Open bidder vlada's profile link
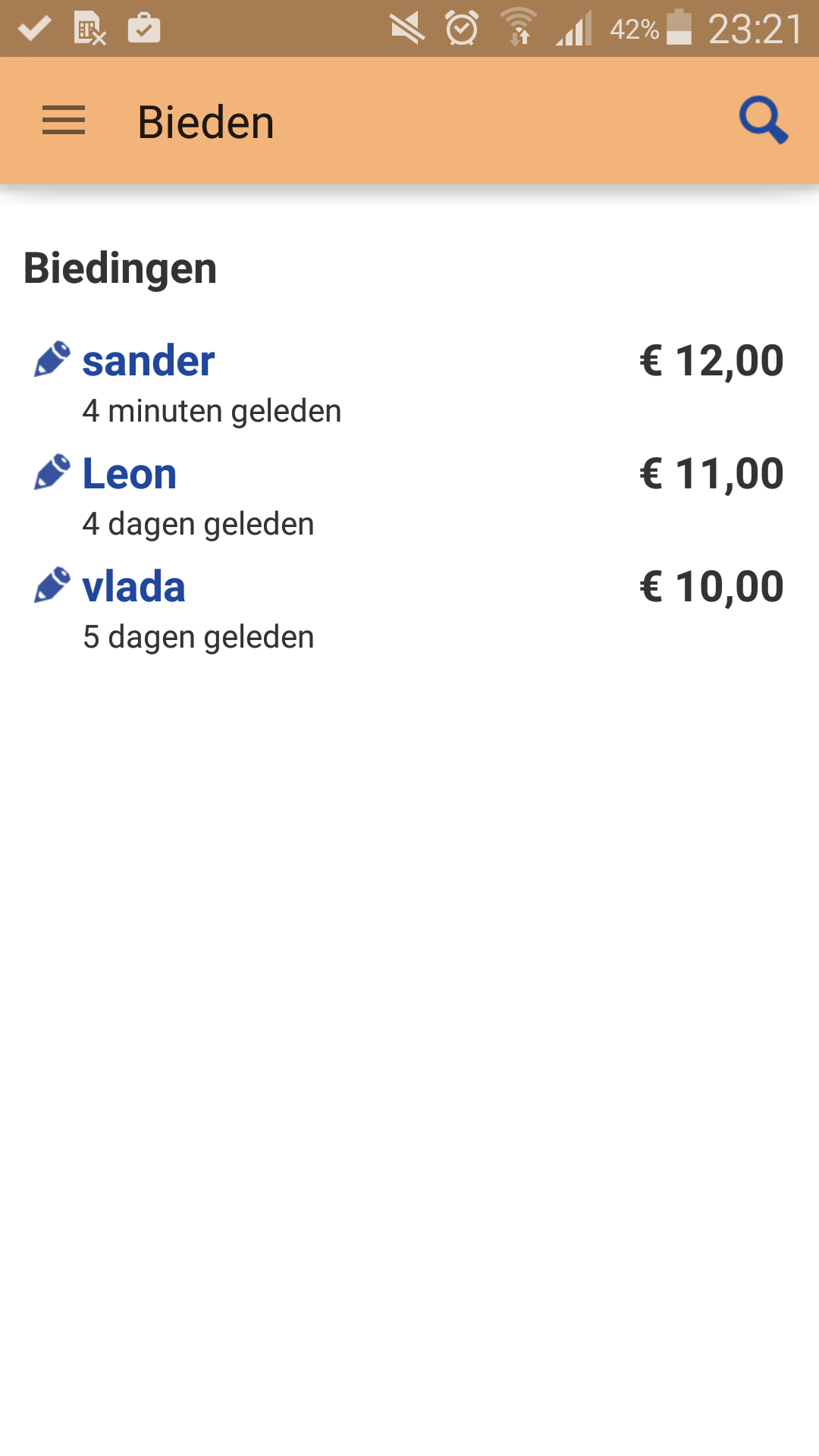 point(134,587)
